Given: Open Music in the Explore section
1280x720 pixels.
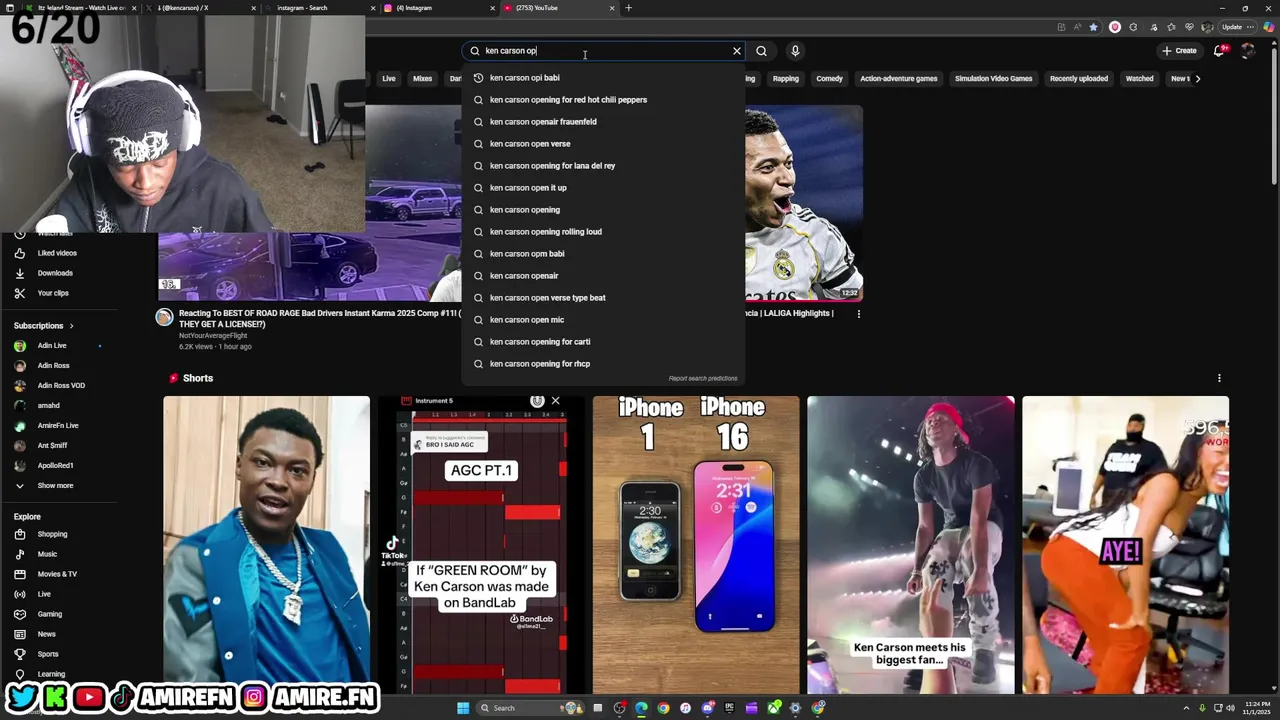Looking at the screenshot, I should 47,554.
